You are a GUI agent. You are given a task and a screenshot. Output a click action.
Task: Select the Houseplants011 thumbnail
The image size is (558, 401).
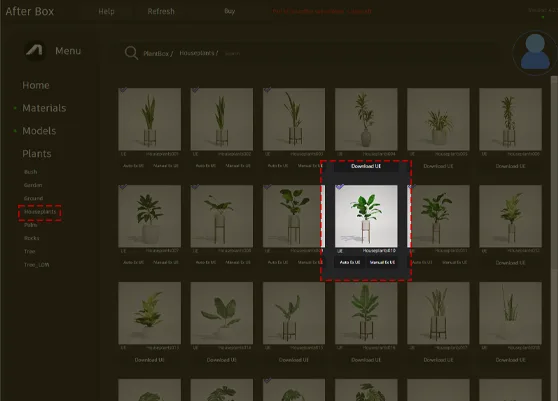tap(438, 216)
